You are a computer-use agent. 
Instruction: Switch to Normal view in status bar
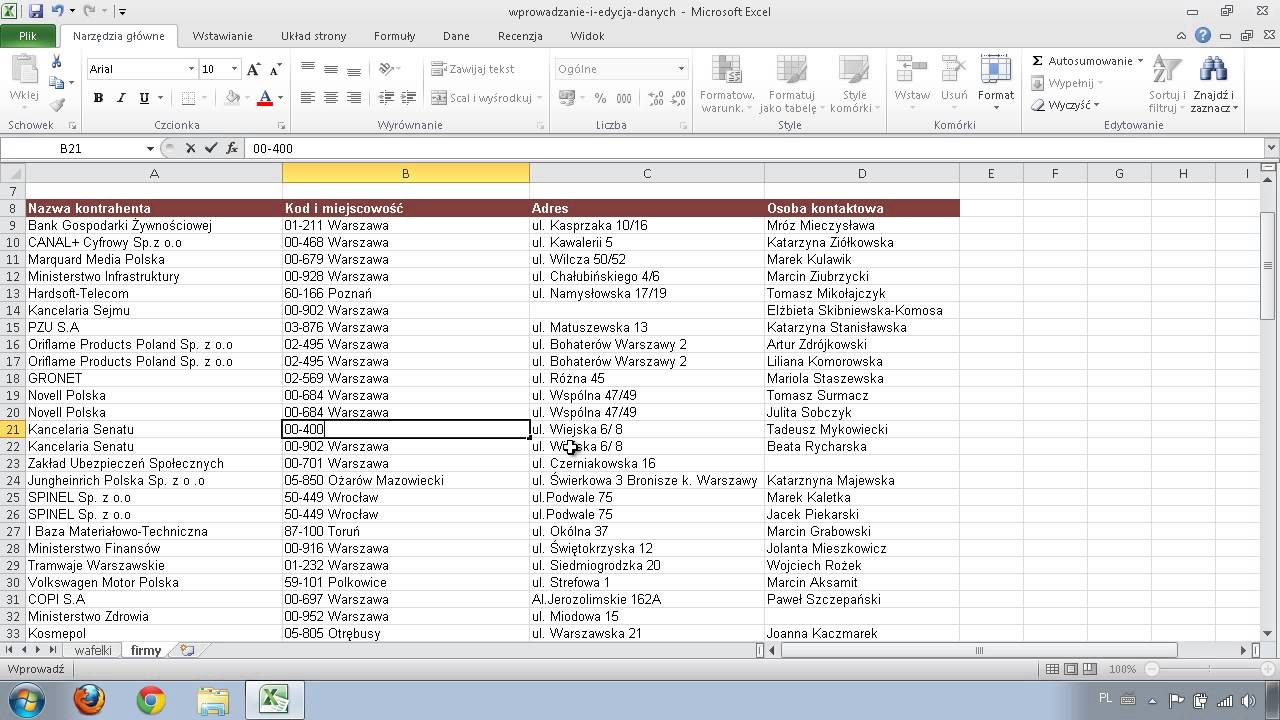[1052, 669]
